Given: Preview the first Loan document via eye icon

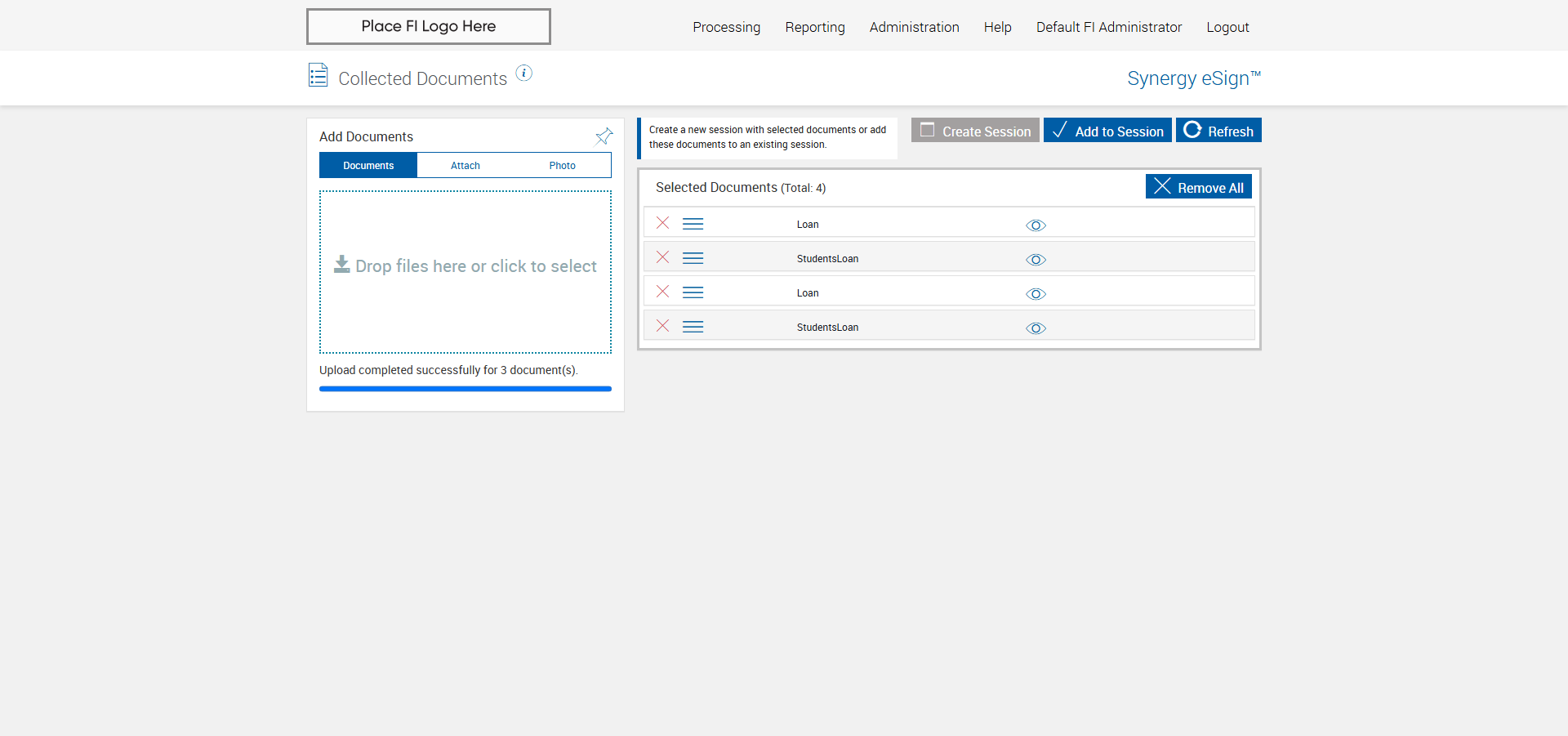Looking at the screenshot, I should pyautogui.click(x=1036, y=225).
